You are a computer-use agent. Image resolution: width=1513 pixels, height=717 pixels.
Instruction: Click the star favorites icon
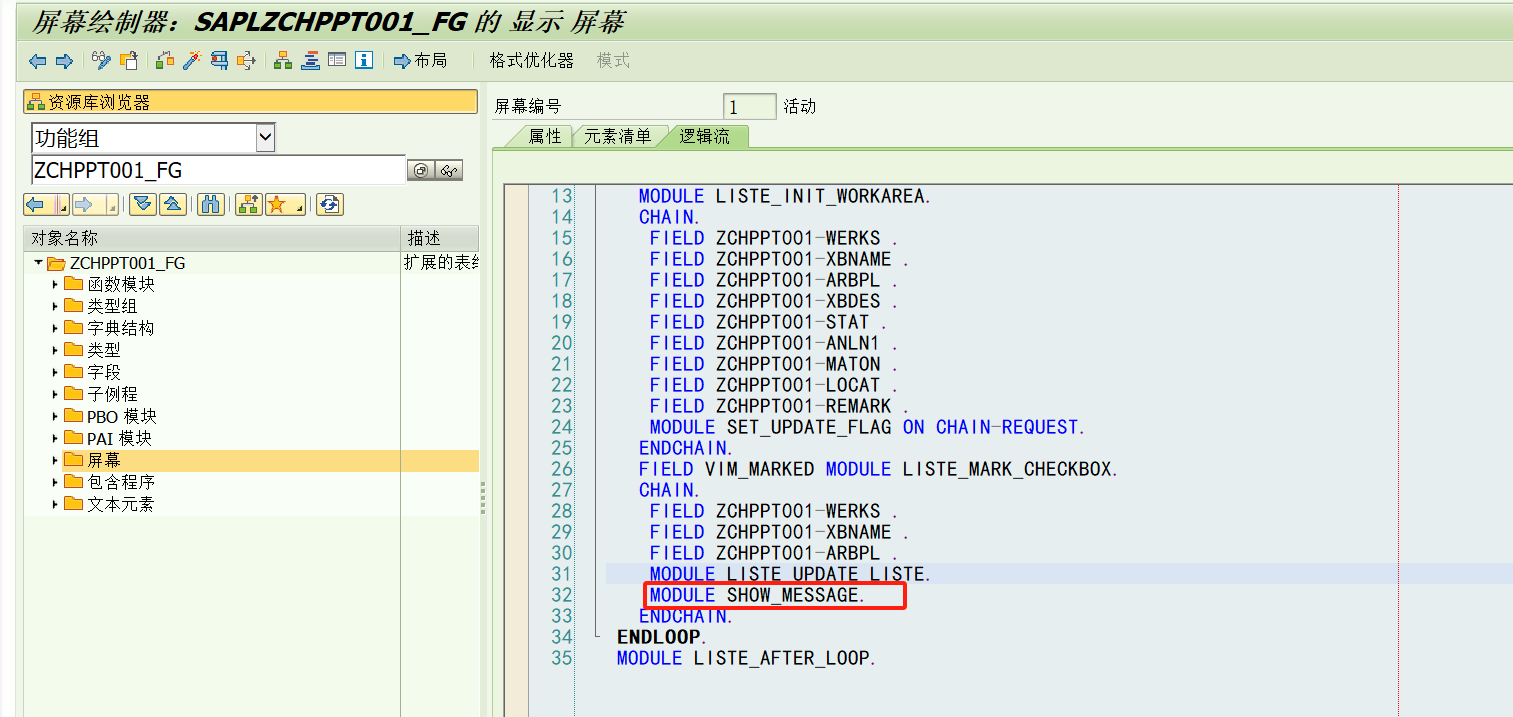tap(277, 205)
